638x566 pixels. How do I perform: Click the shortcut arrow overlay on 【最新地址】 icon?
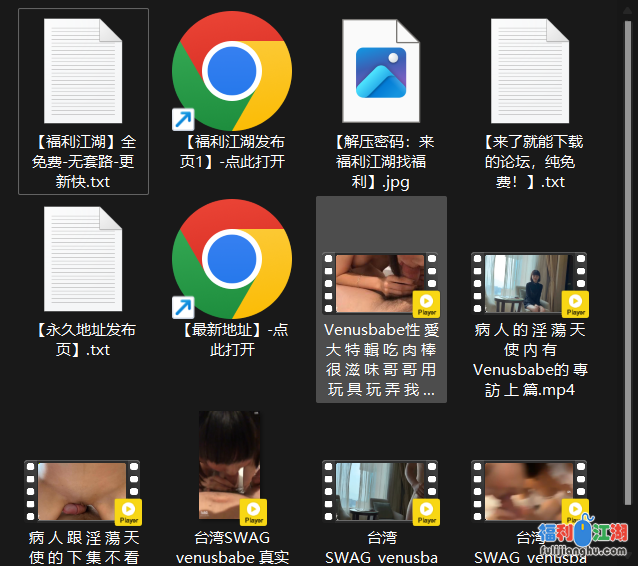tap(184, 307)
